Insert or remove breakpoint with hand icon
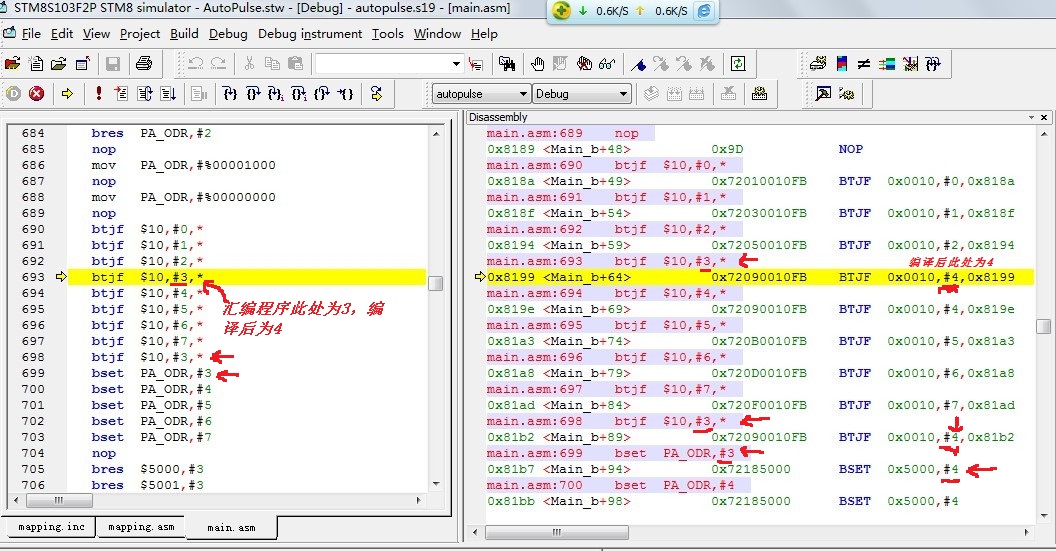The width and height of the screenshot is (1056, 551). click(537, 64)
